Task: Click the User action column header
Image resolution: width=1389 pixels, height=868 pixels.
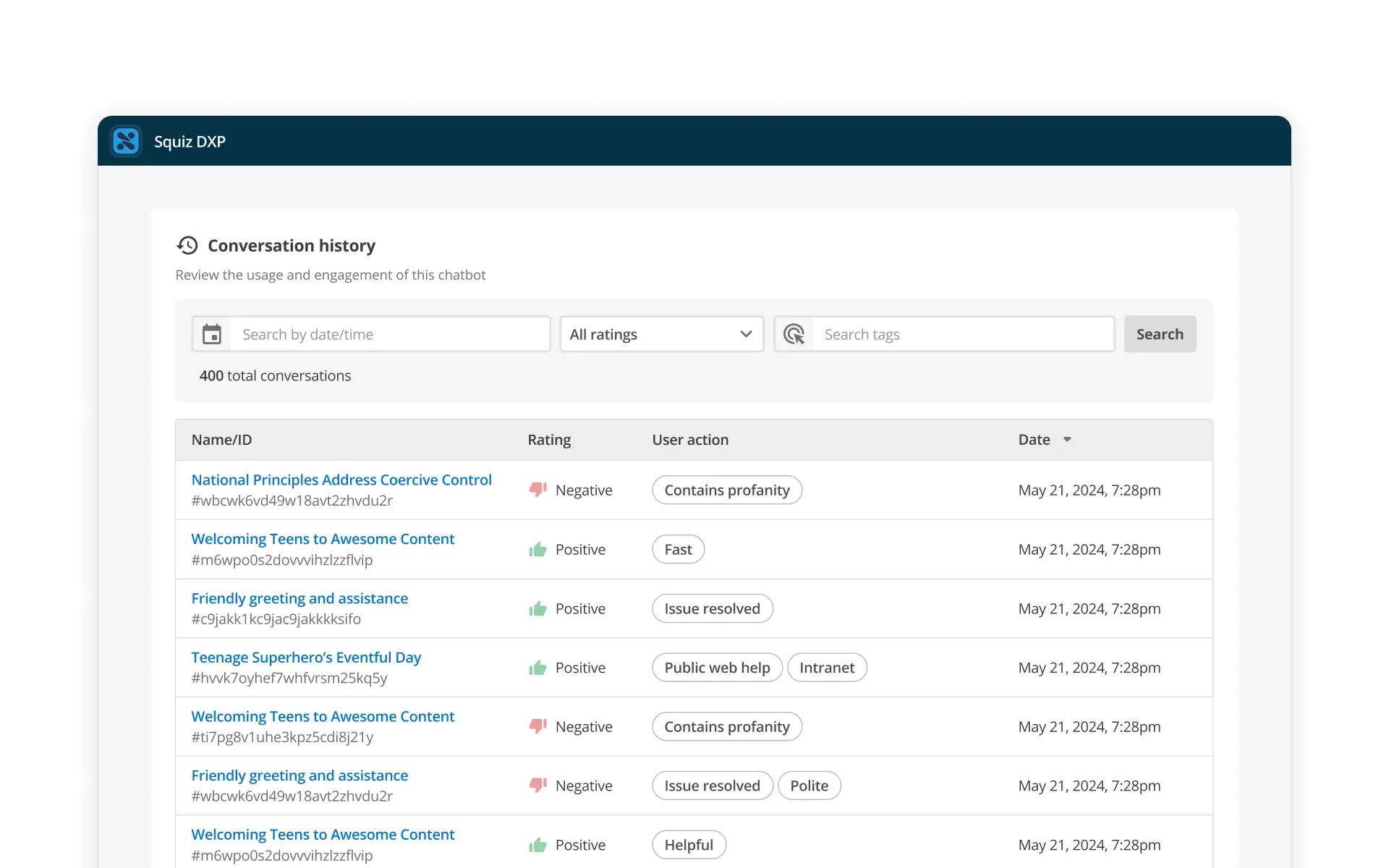Action: click(x=690, y=440)
